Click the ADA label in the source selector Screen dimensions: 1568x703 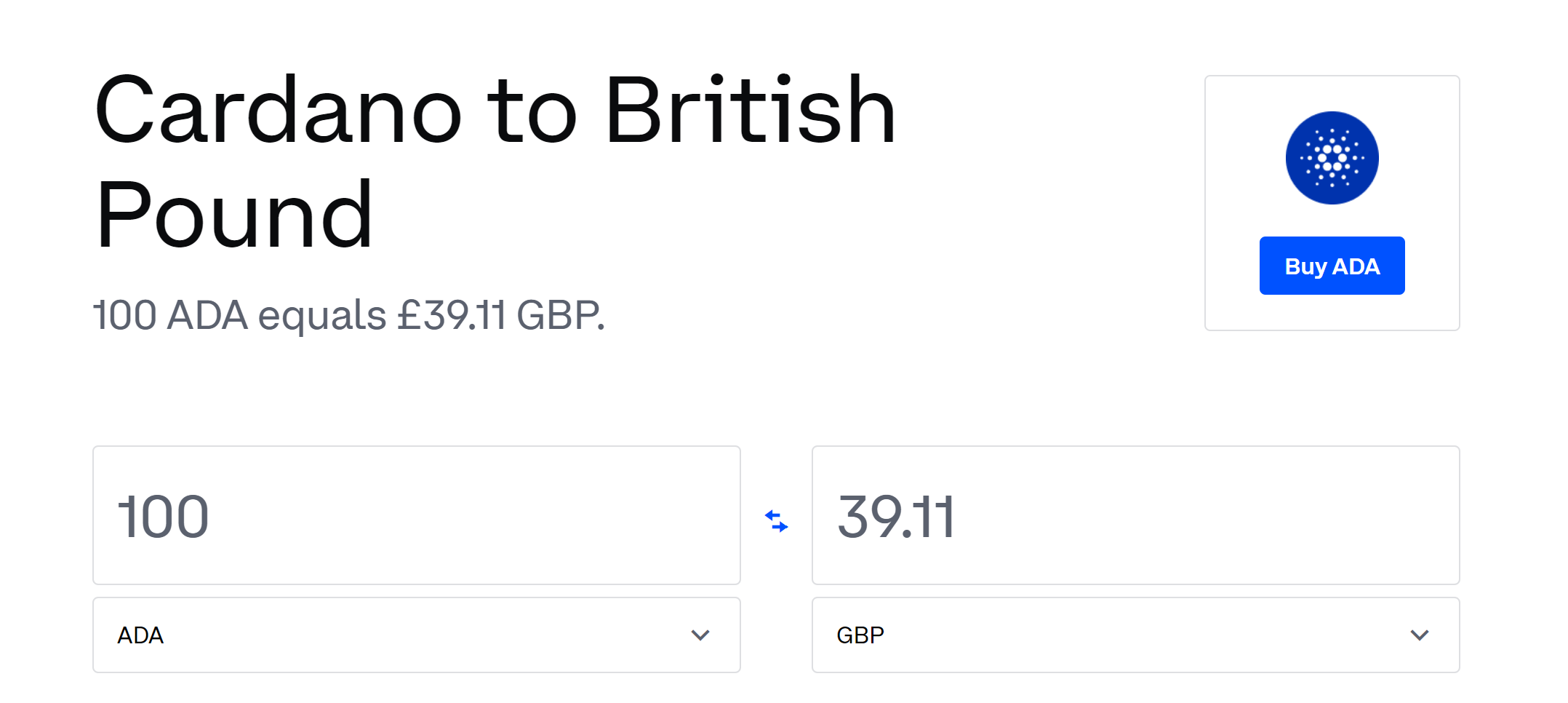coord(140,635)
